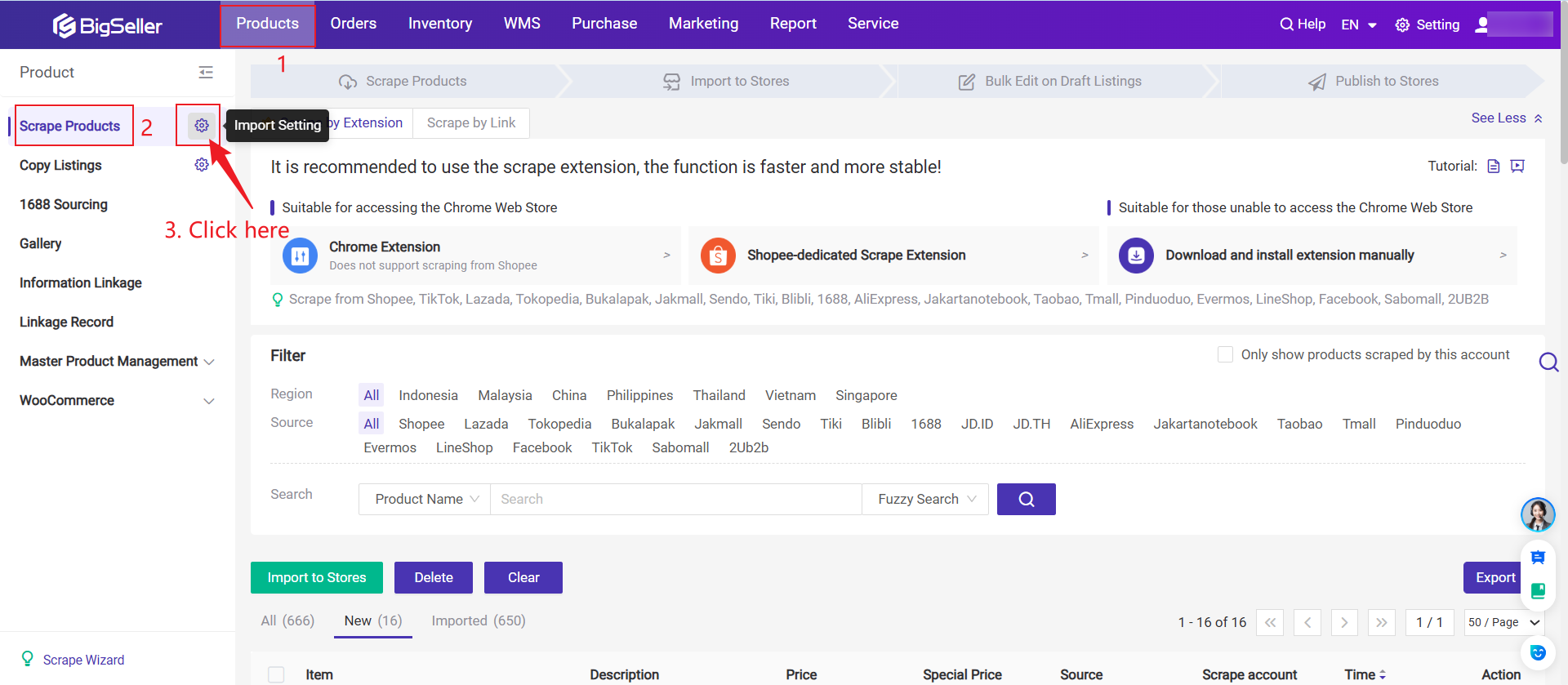Open settings gear beside Copy Listings

click(202, 165)
